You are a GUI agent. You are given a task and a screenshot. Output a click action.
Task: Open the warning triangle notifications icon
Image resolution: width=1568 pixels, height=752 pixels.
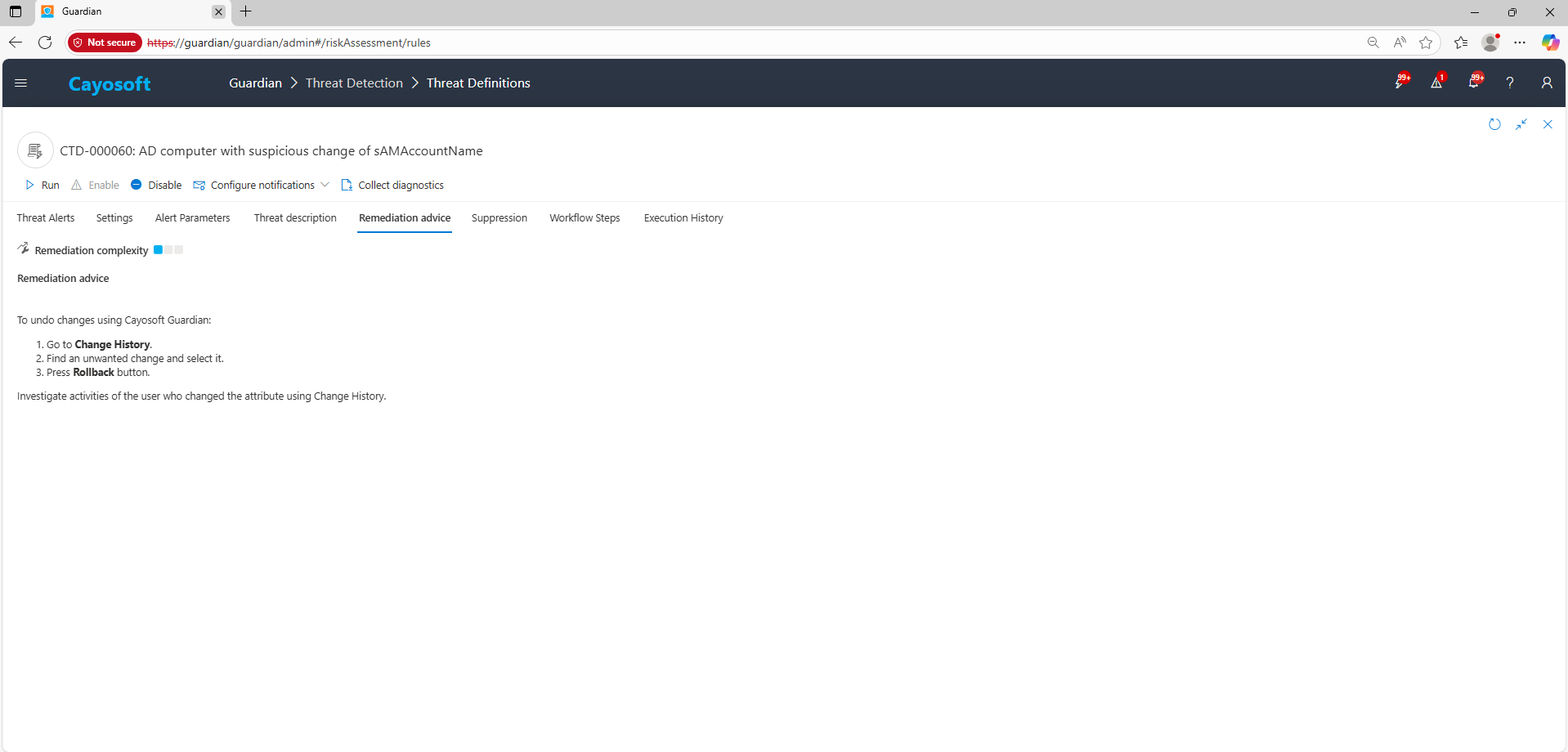pyautogui.click(x=1436, y=83)
